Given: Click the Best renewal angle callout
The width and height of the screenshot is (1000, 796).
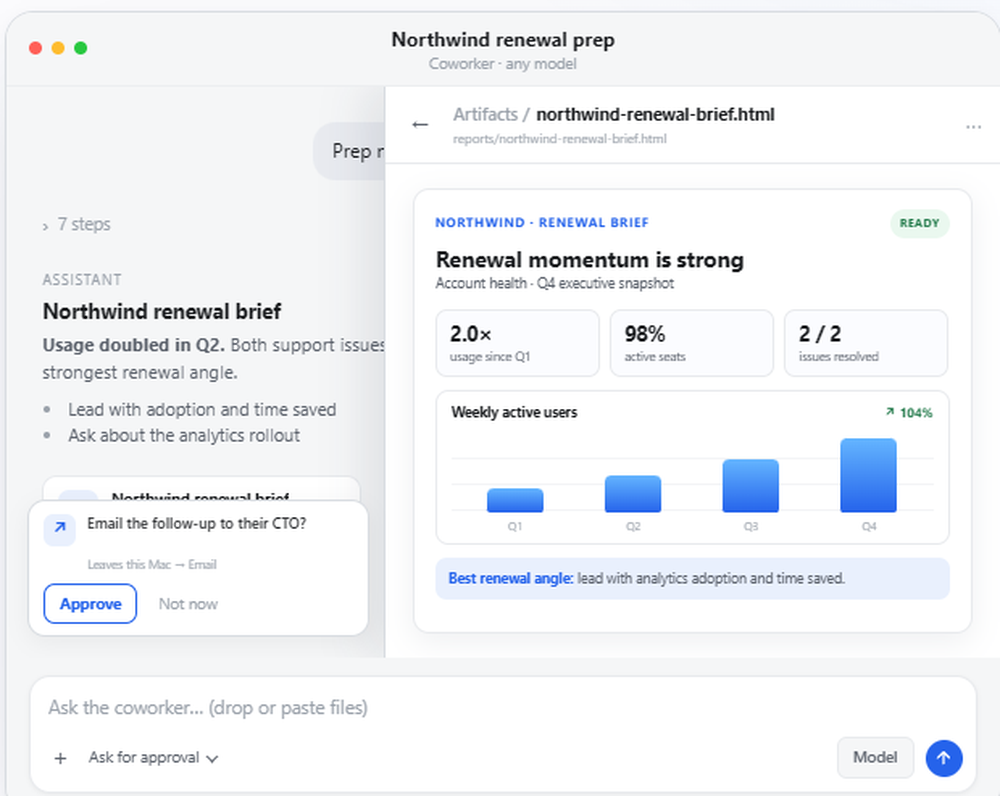Looking at the screenshot, I should [692, 579].
